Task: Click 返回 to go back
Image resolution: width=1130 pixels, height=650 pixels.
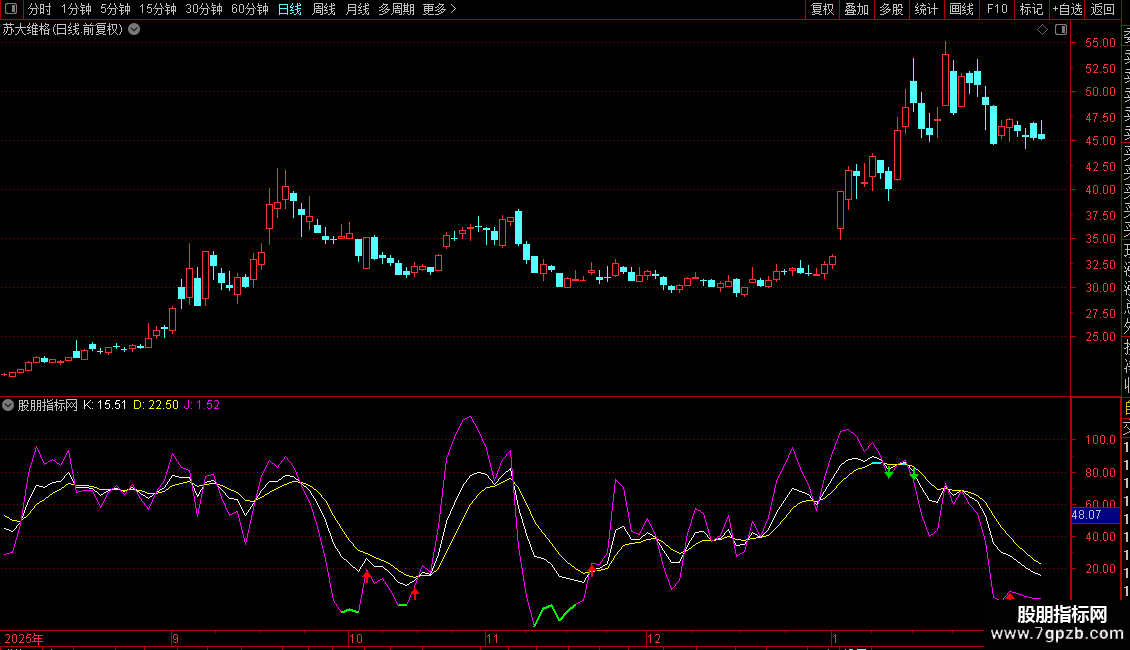Action: (1103, 9)
